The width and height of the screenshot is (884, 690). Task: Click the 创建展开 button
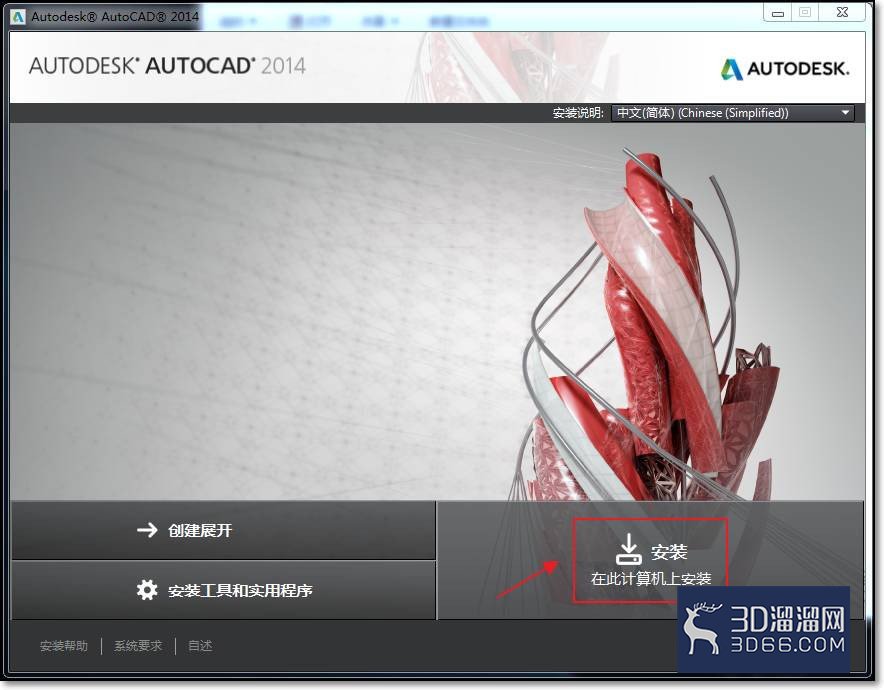coord(223,530)
